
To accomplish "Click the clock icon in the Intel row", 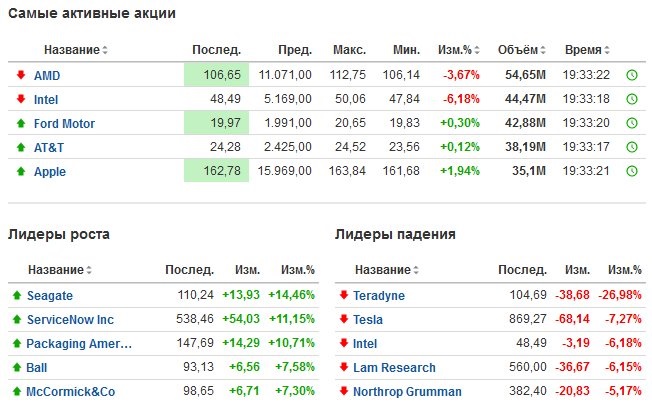I will point(632,99).
